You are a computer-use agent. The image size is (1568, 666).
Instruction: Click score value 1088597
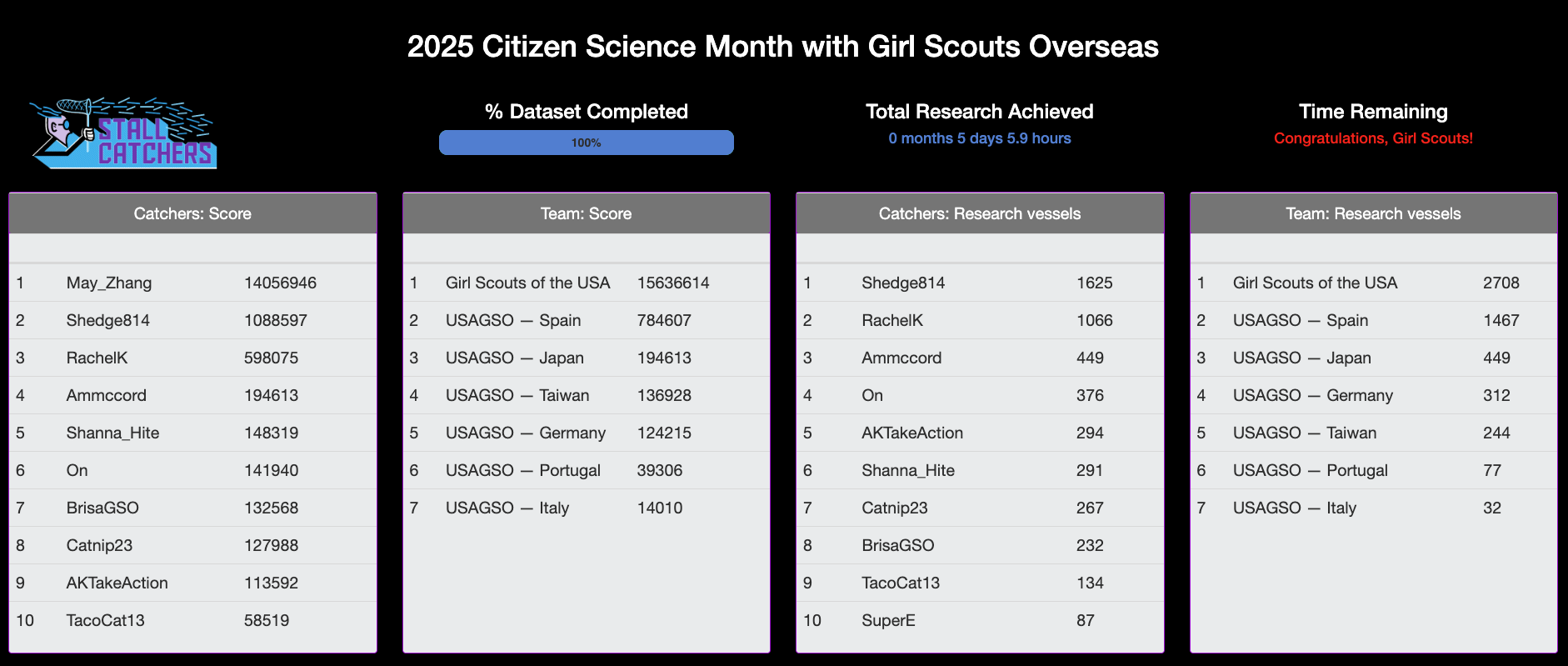(x=276, y=320)
